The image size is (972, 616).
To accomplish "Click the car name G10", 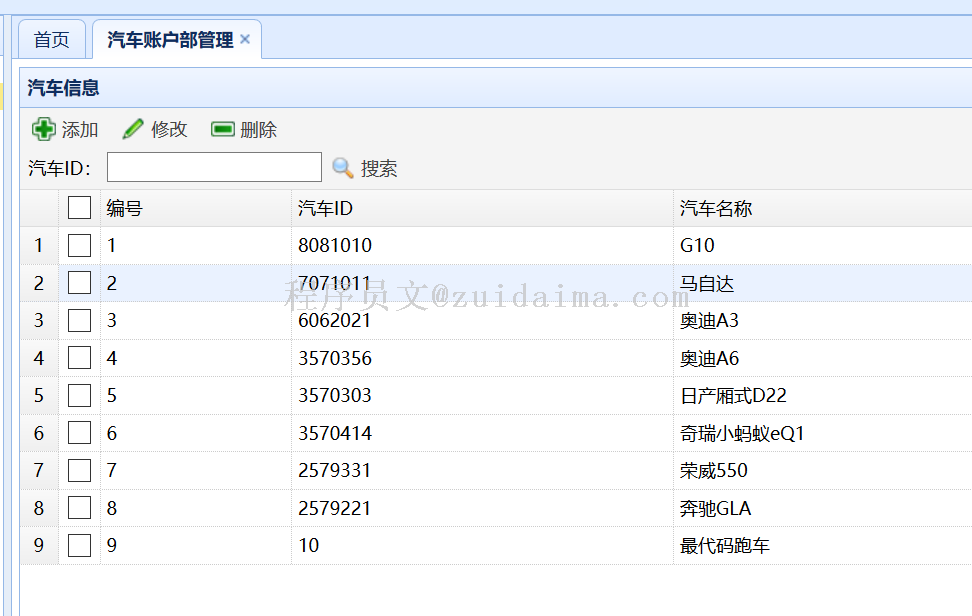I will tap(697, 245).
